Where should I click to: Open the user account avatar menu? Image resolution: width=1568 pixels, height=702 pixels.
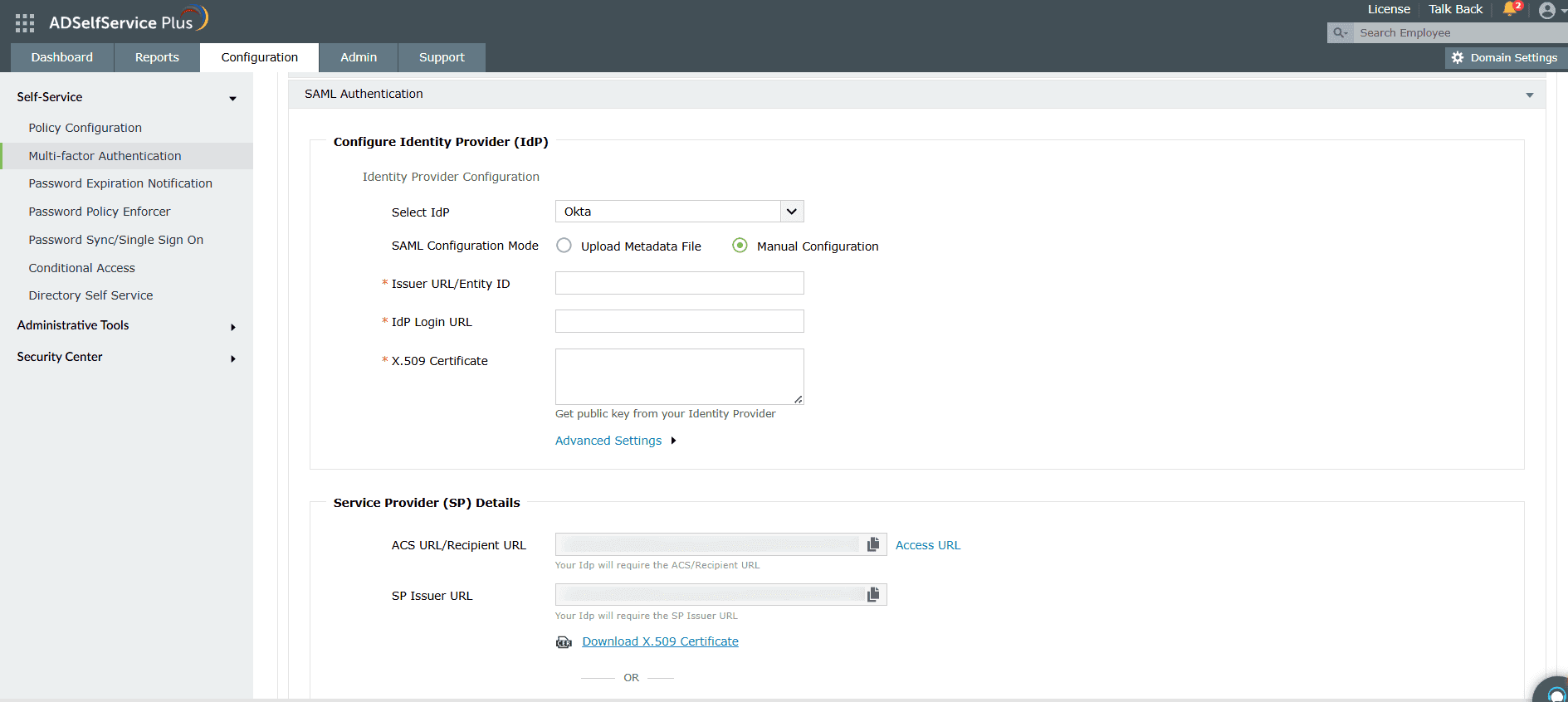1547,10
